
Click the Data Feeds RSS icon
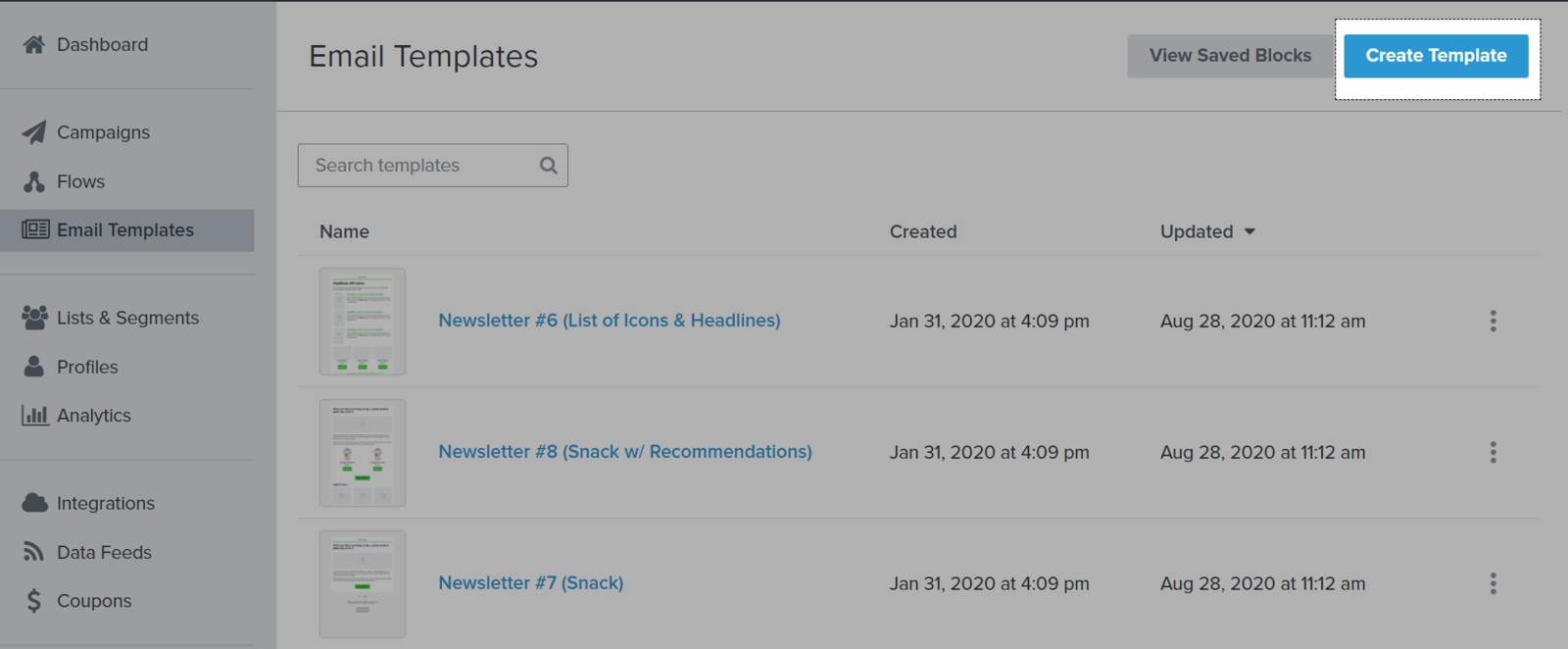(34, 552)
